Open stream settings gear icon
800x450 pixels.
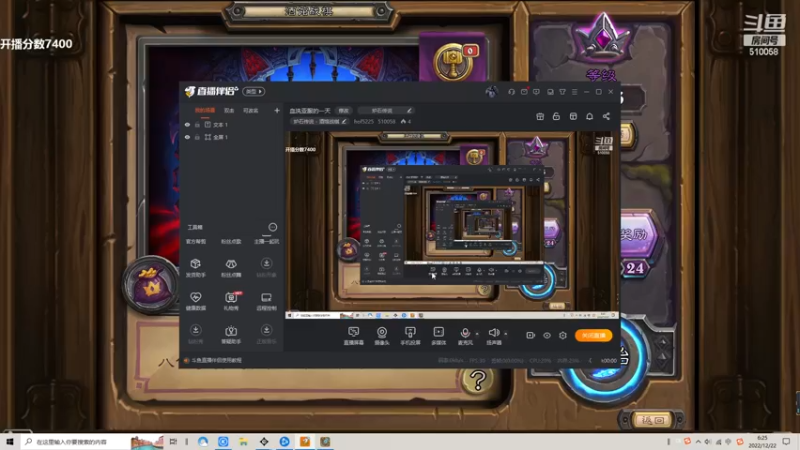click(563, 335)
